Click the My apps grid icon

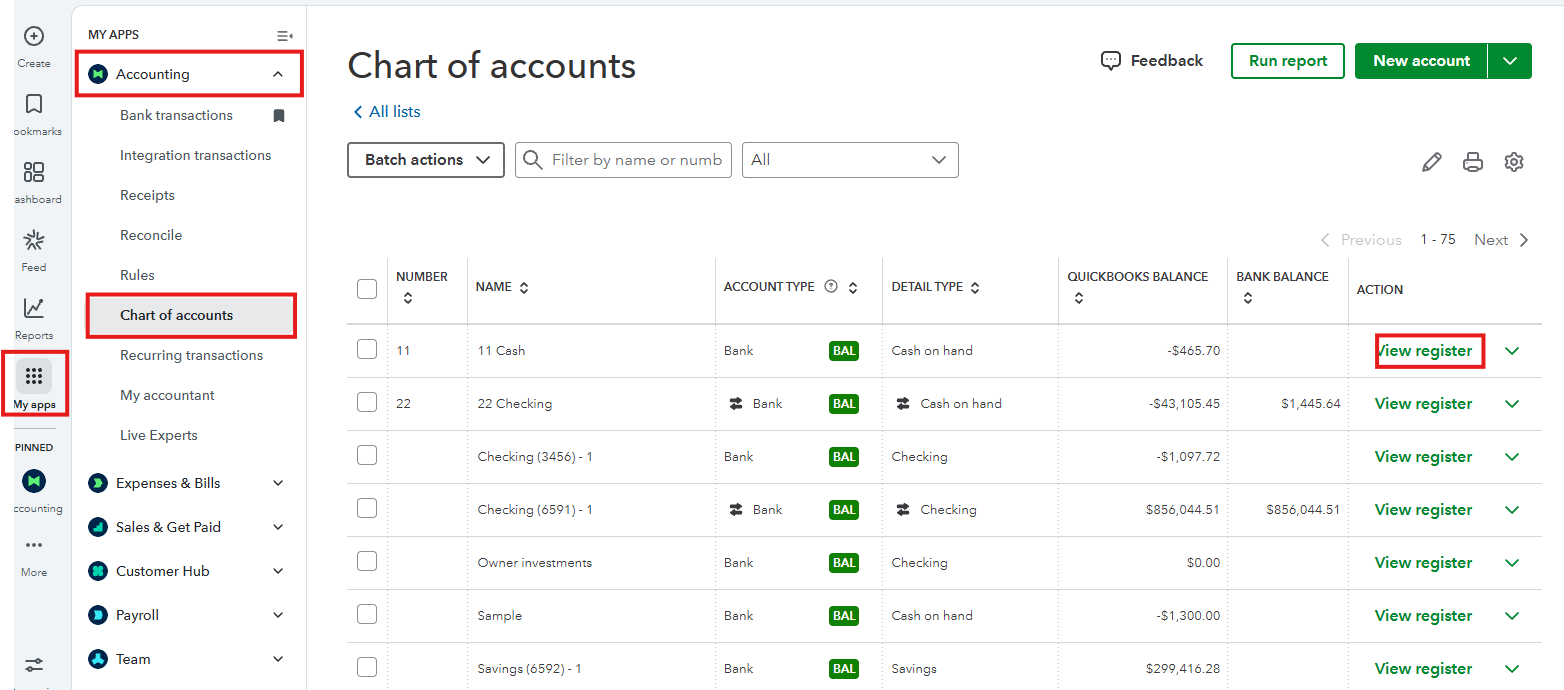coord(33,377)
